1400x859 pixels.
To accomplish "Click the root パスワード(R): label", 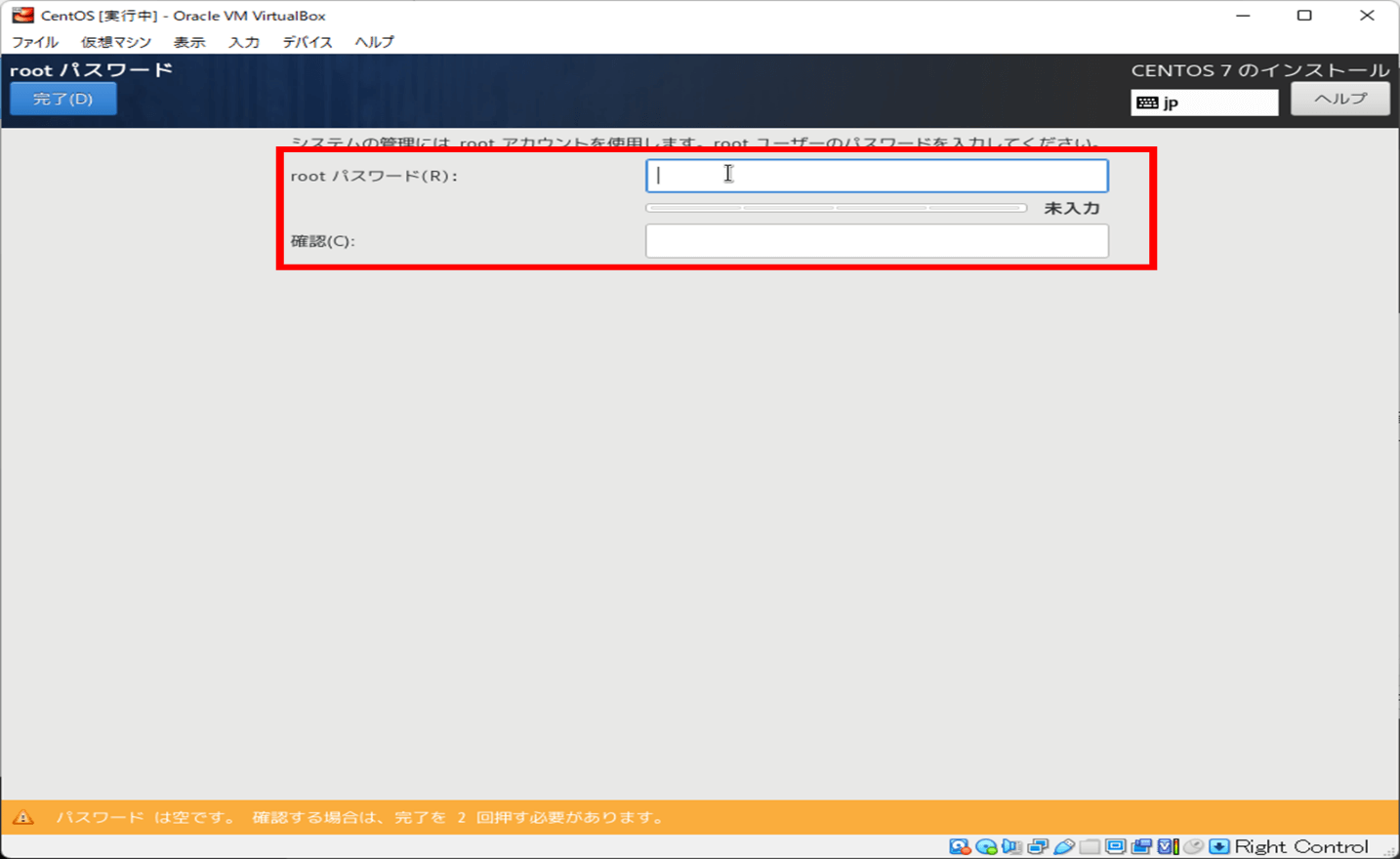I will tap(374, 176).
